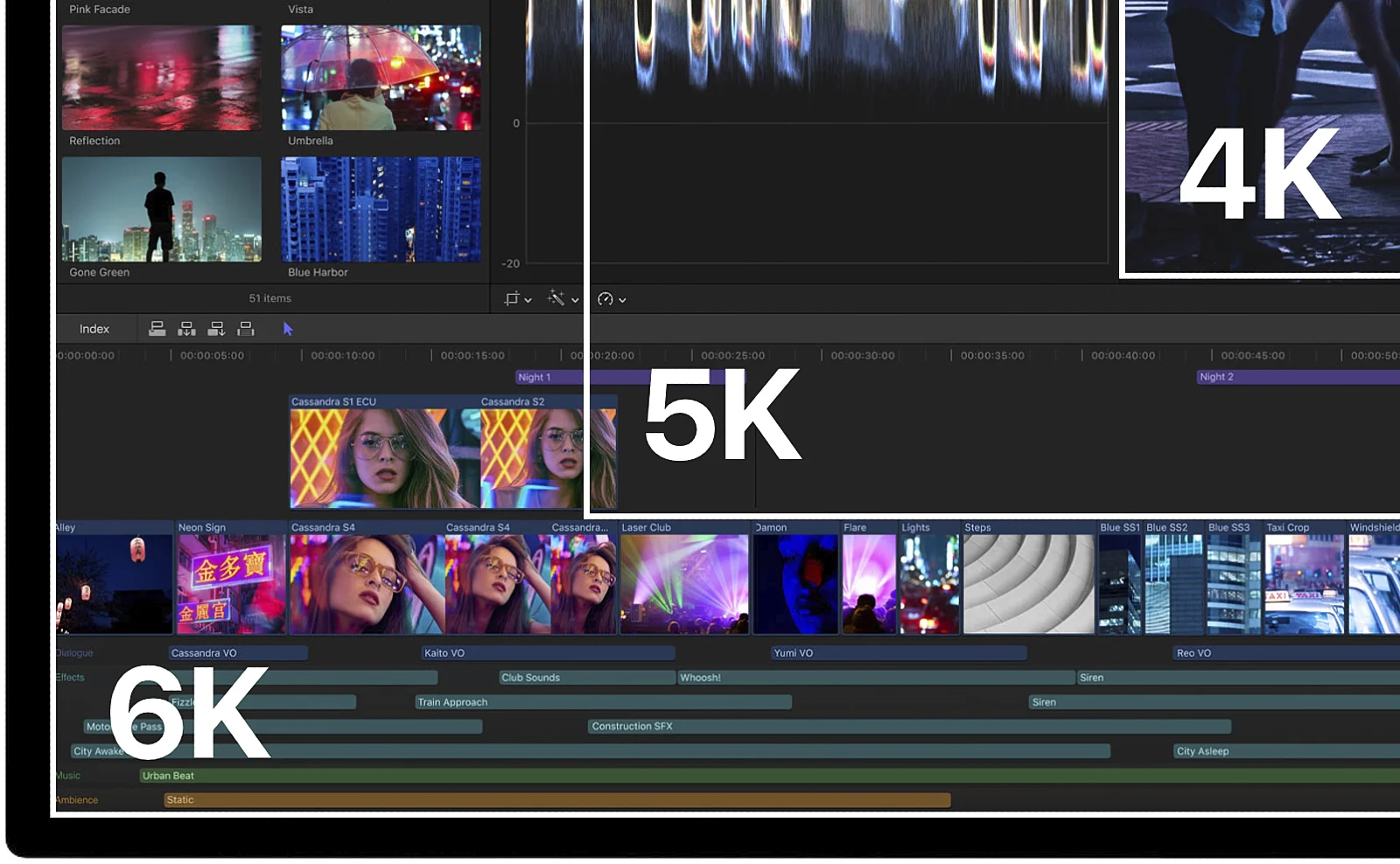The height and width of the screenshot is (864, 1400).
Task: Click the connect clip to storyline icon
Action: 157,329
